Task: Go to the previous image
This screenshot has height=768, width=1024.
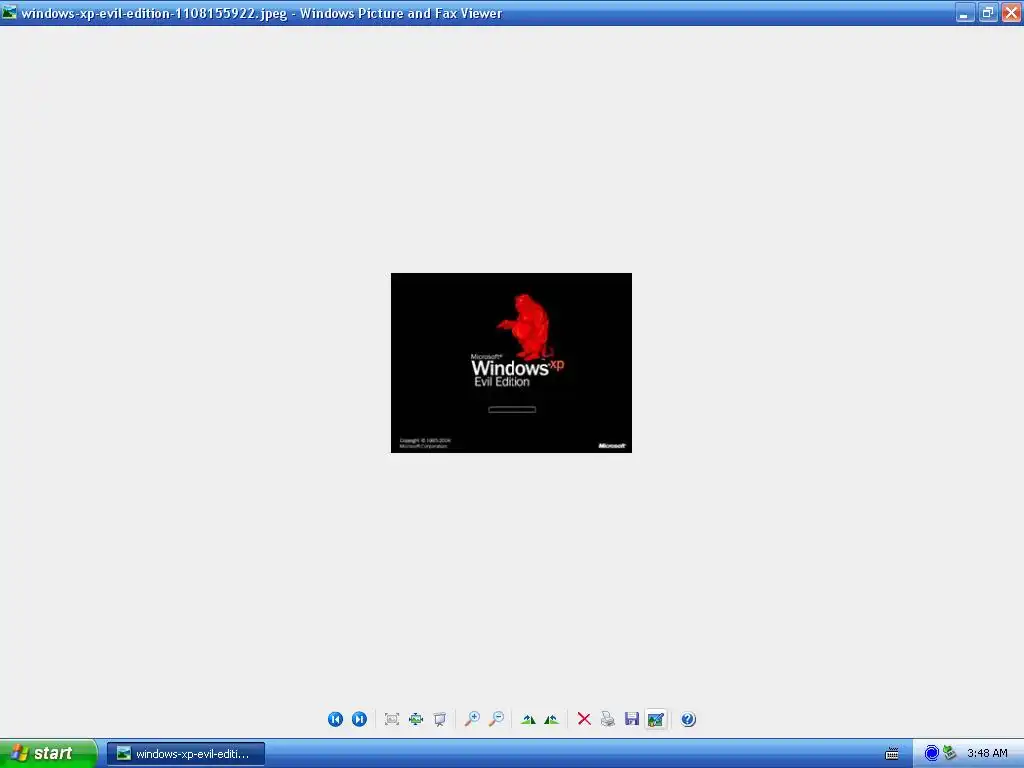Action: [x=335, y=719]
